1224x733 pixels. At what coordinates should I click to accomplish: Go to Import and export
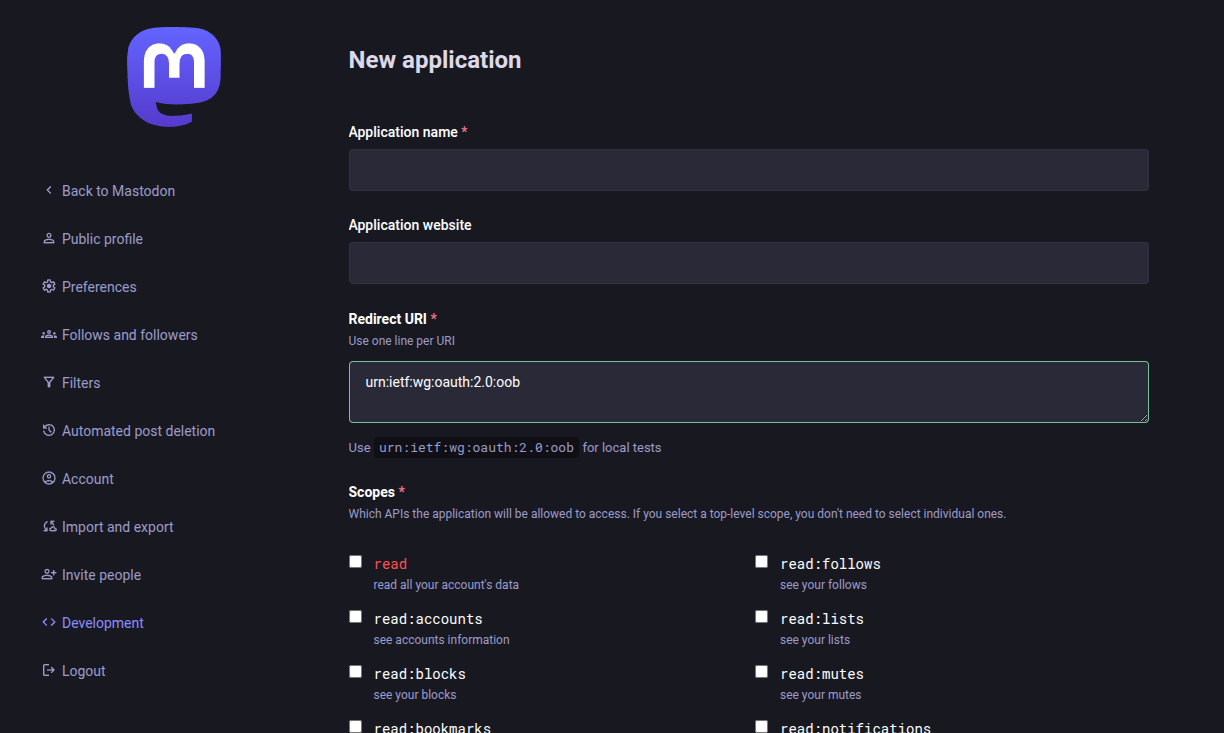pos(117,527)
